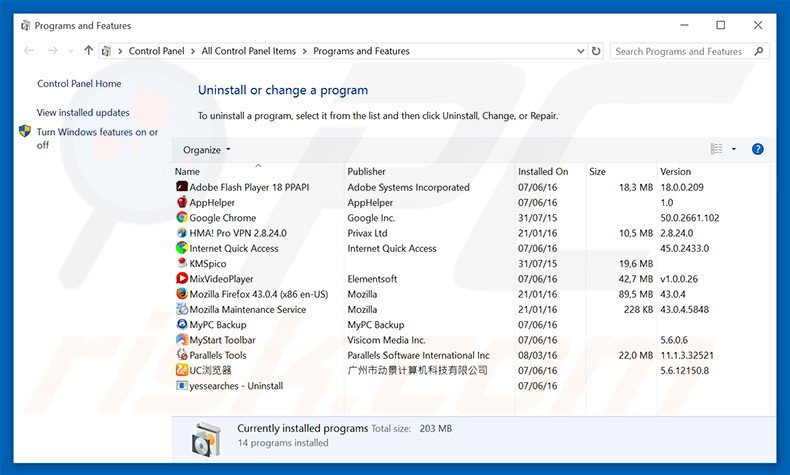Click the Control Panel icon in address bar
790x475 pixels.
[x=106, y=51]
